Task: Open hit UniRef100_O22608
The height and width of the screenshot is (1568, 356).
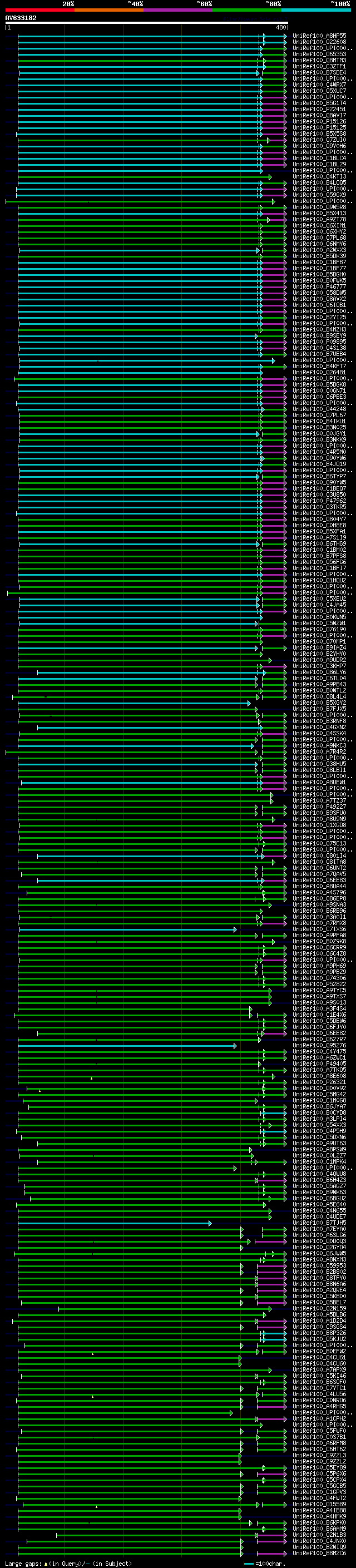Action: coord(319,42)
